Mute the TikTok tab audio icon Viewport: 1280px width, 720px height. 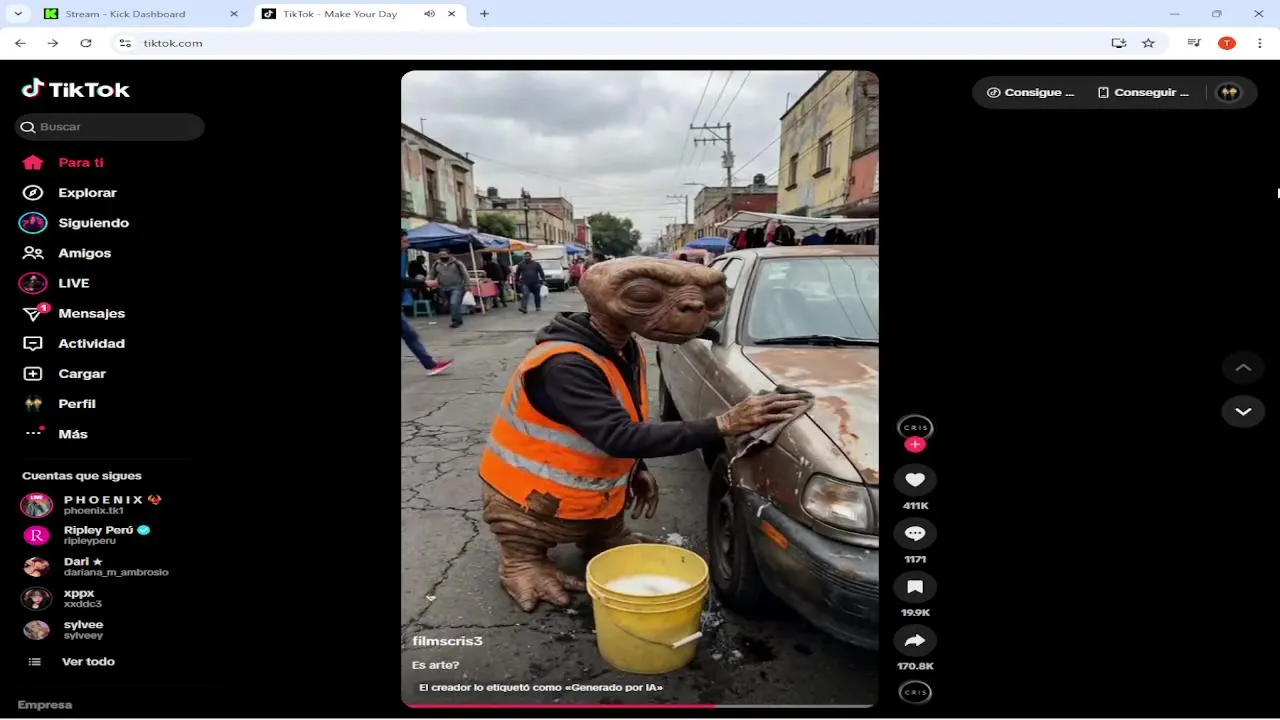(x=429, y=14)
